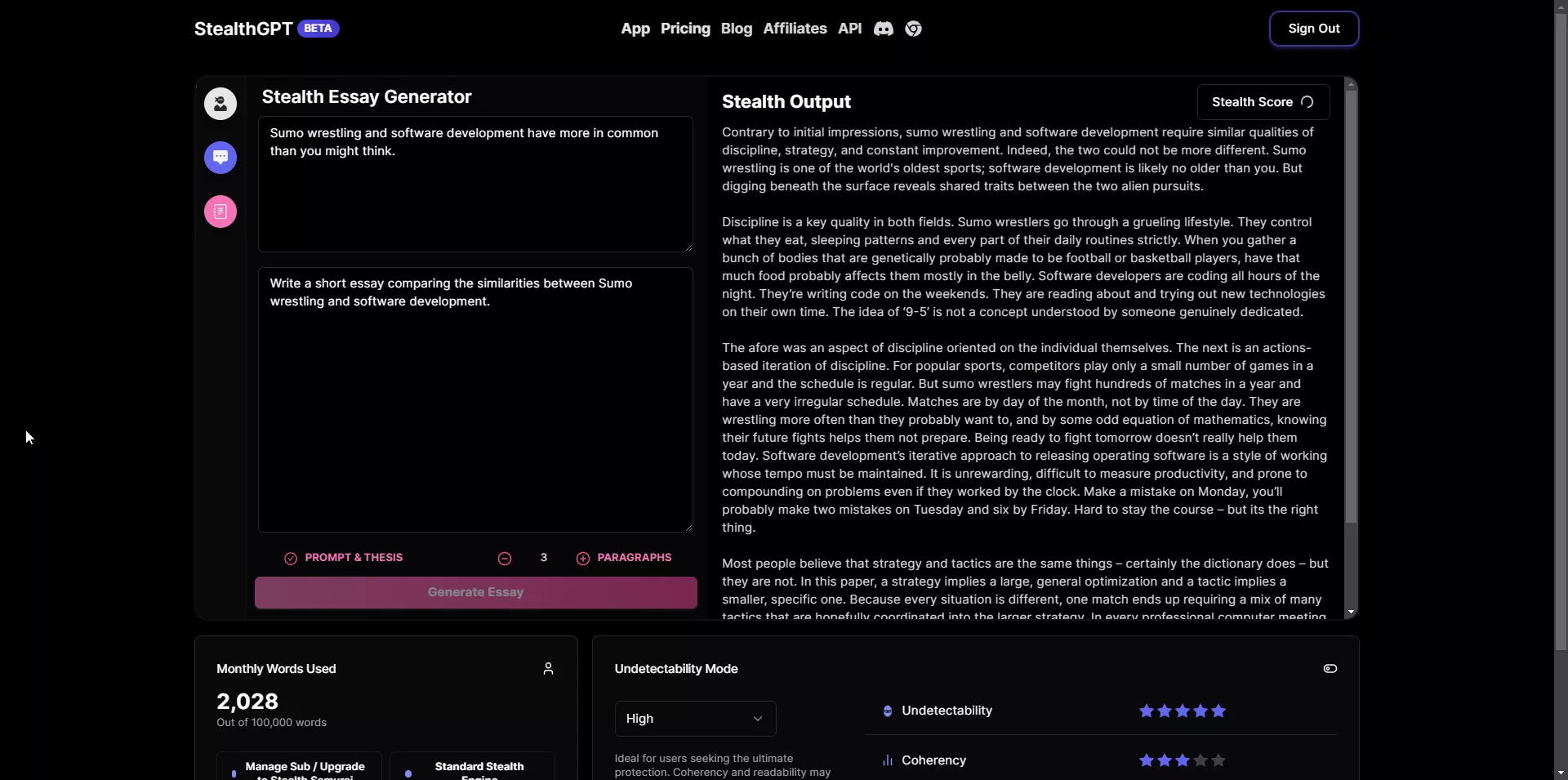
Task: Go to the Blog navigation link
Action: pyautogui.click(x=736, y=29)
